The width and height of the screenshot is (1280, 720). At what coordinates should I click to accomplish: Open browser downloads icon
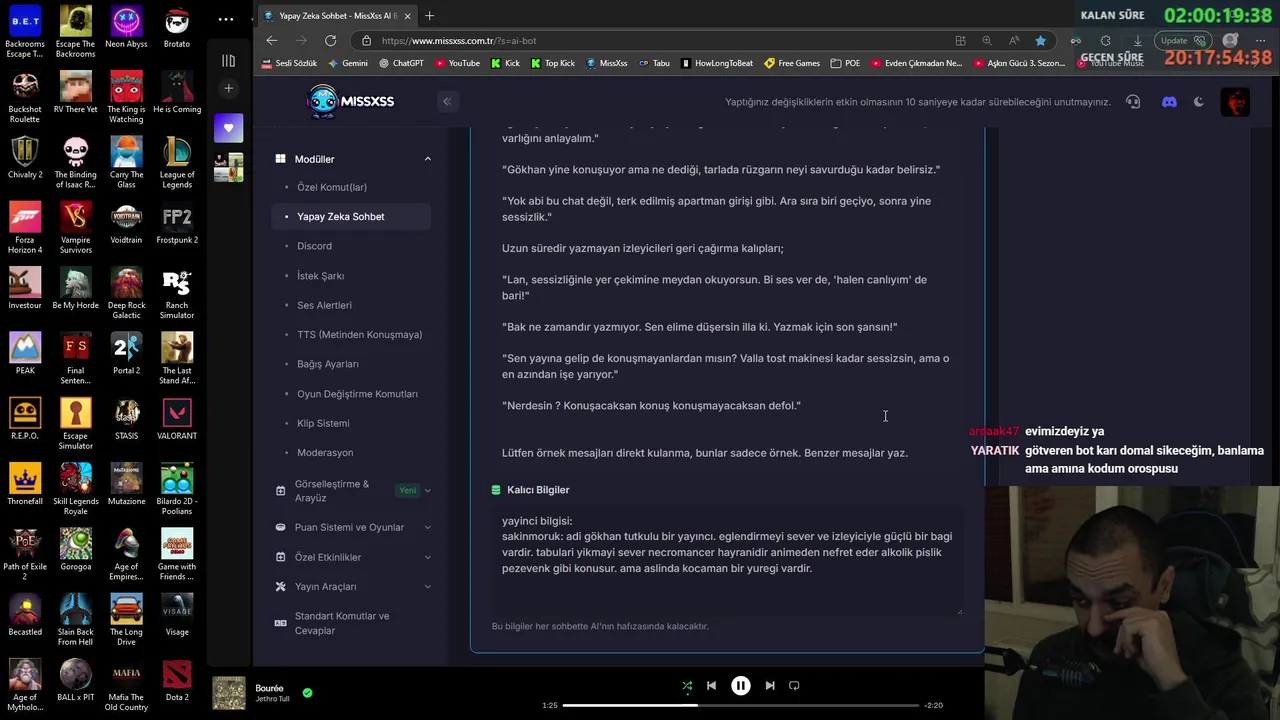tap(1137, 40)
